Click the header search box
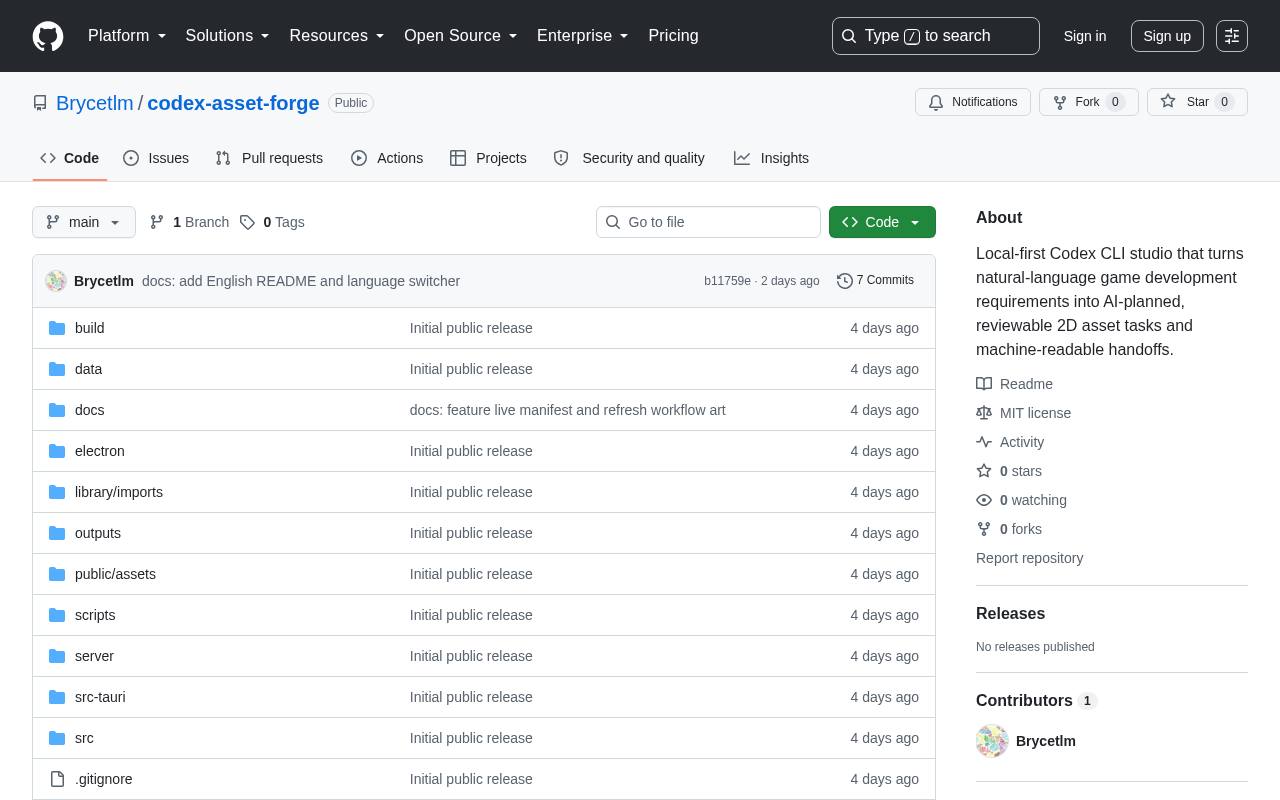1280x800 pixels. tap(936, 36)
